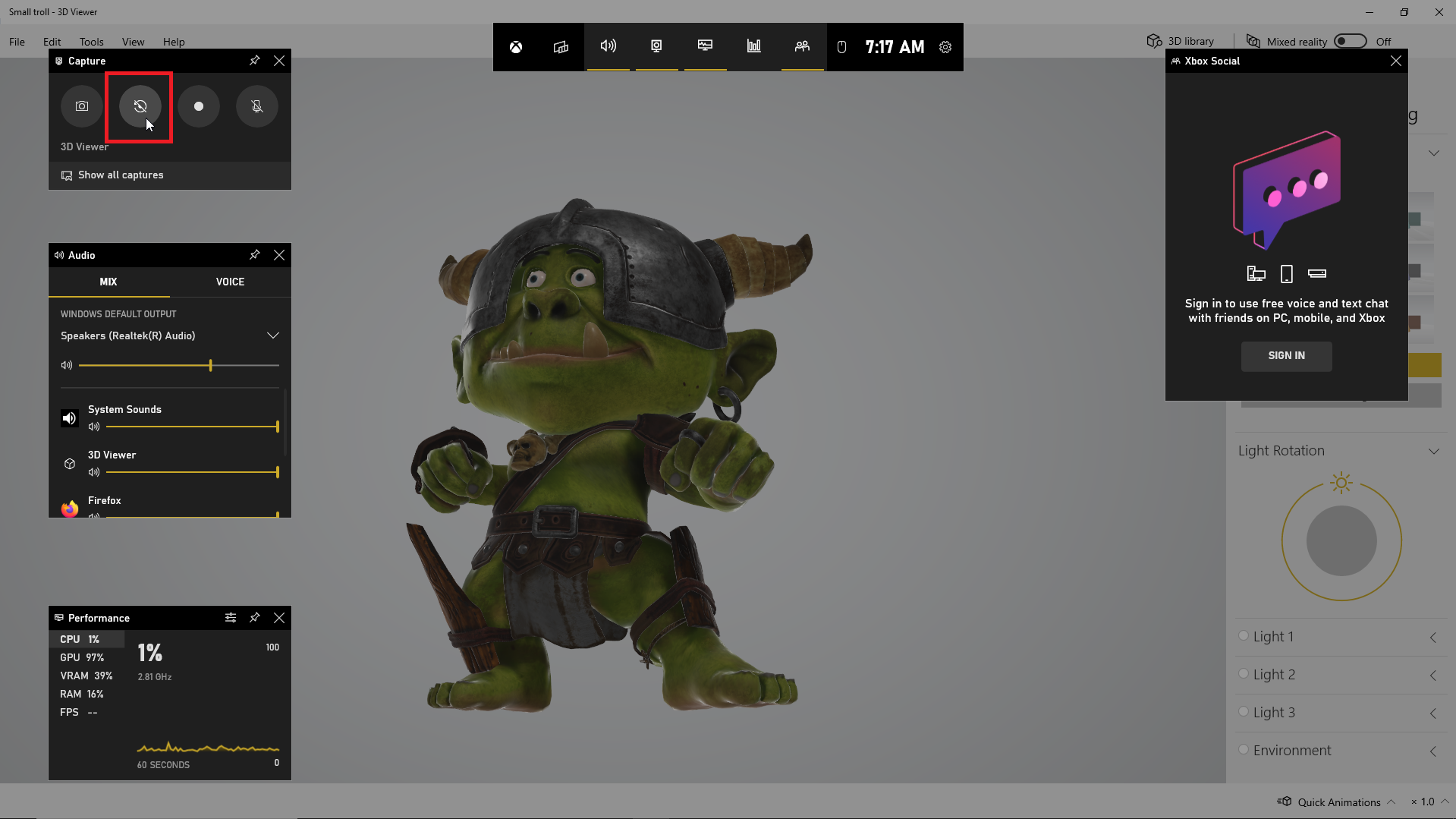Open the Widget menu in Game Bar
This screenshot has width=1456, height=819.
561,47
